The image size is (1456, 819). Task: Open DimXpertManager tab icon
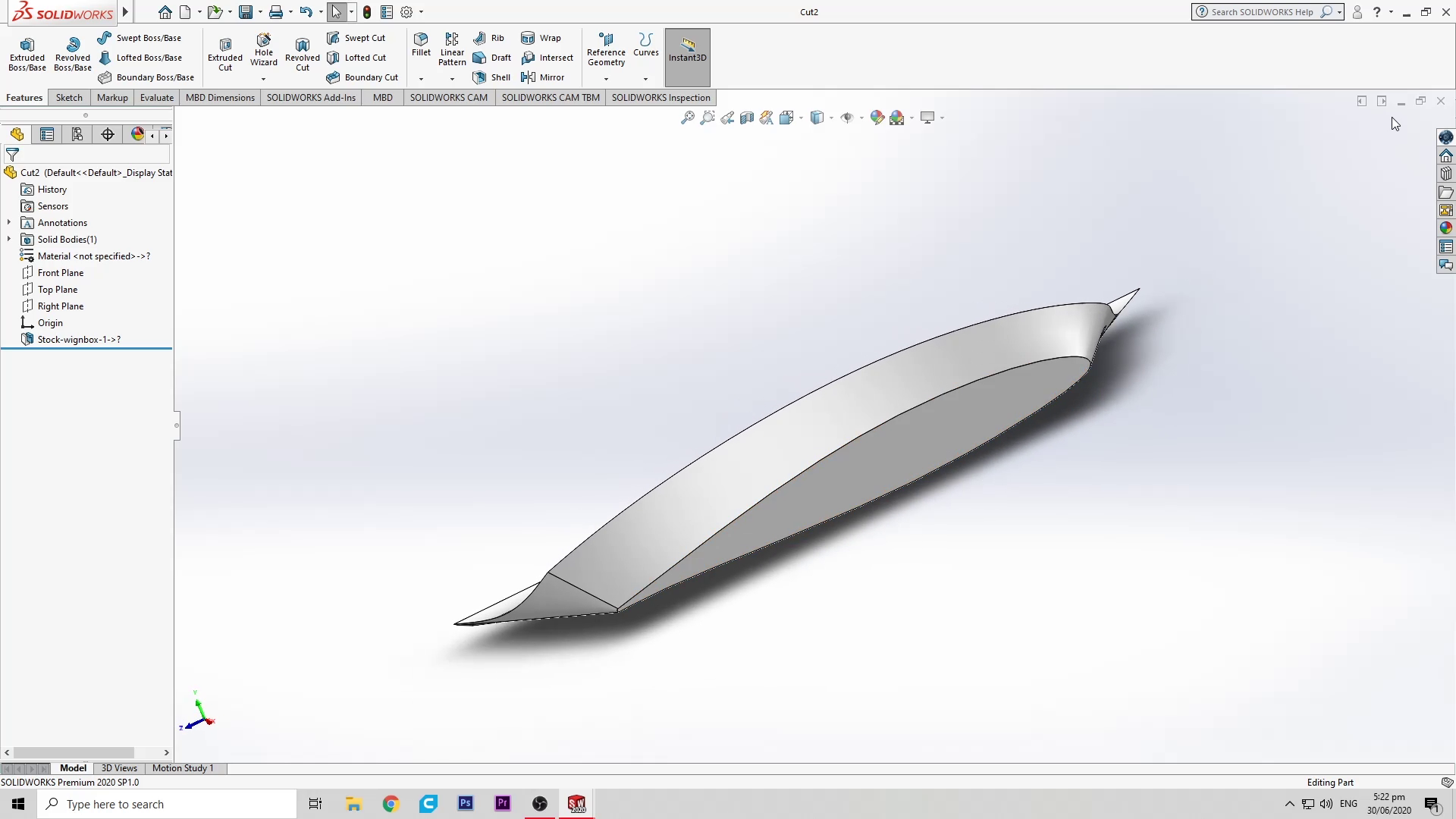[108, 134]
